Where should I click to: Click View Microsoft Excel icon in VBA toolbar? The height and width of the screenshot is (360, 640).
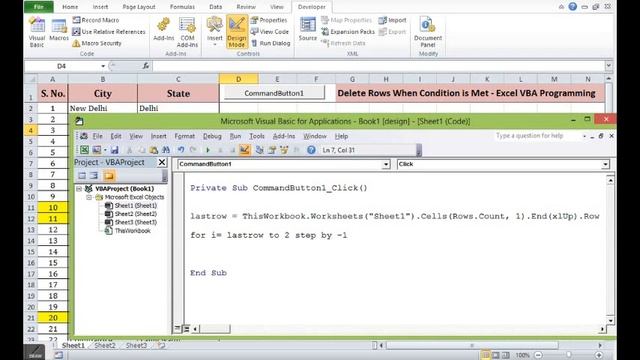click(x=84, y=150)
